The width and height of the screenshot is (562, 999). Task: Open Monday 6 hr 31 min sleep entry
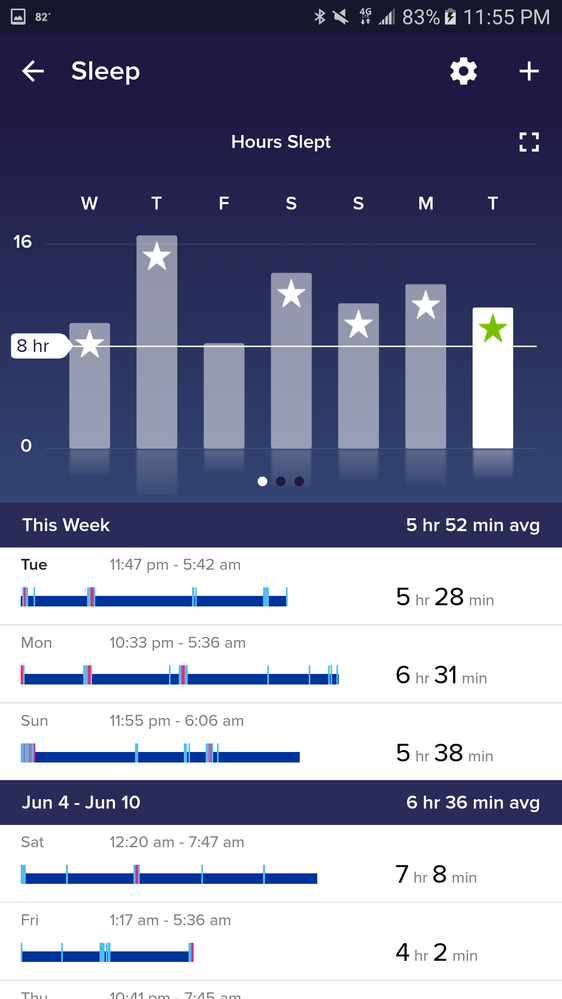click(x=281, y=664)
